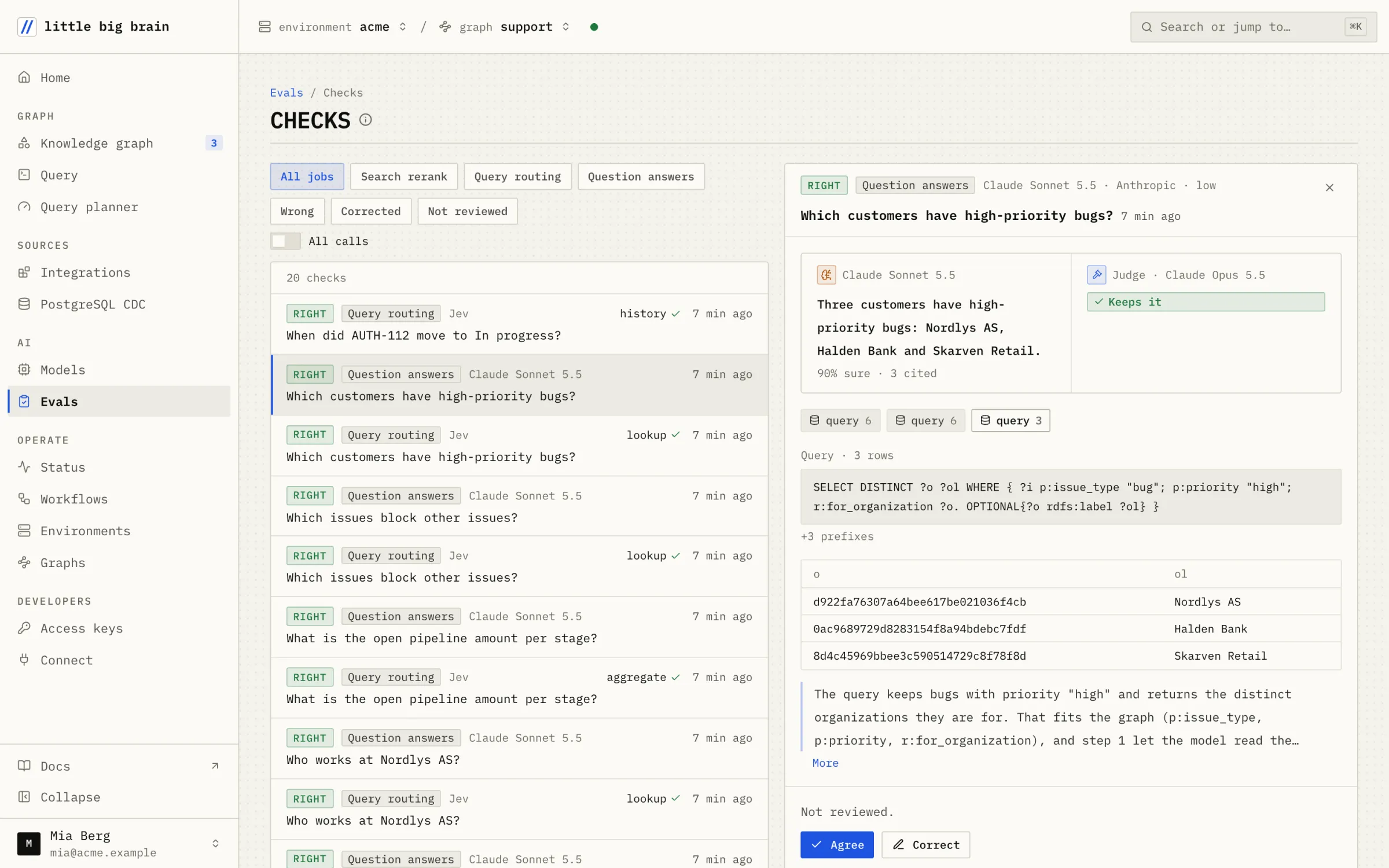Open Integrations sources

(x=119, y=272)
